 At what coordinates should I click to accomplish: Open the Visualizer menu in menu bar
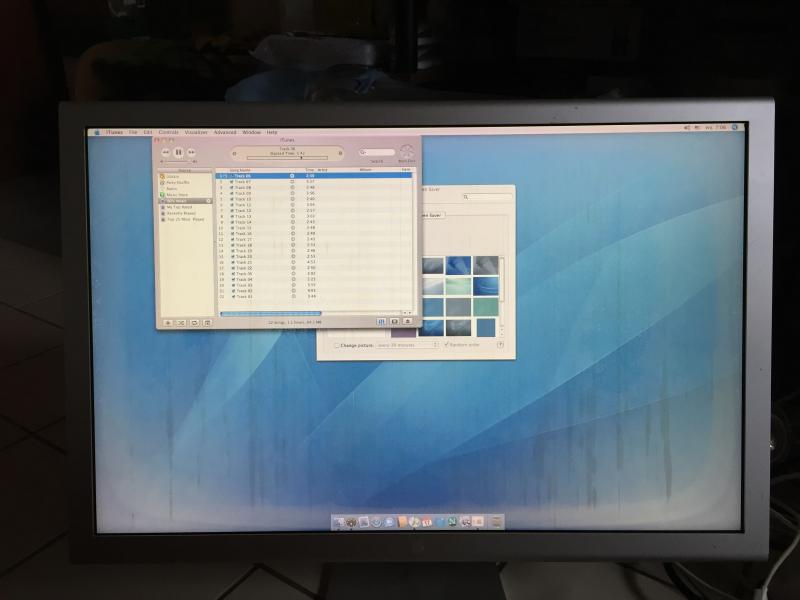(x=196, y=132)
